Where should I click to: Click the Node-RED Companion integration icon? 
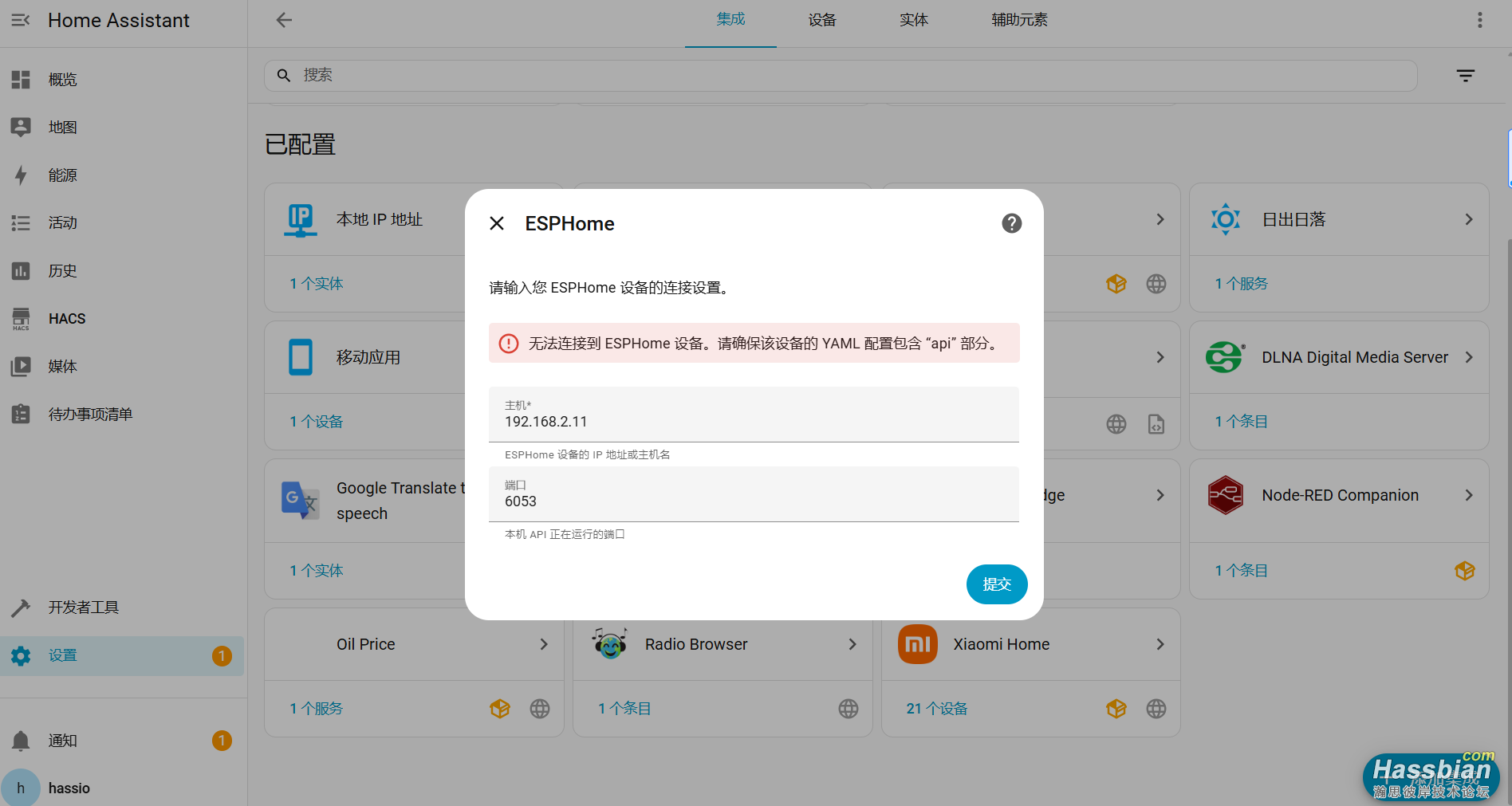pos(1225,495)
